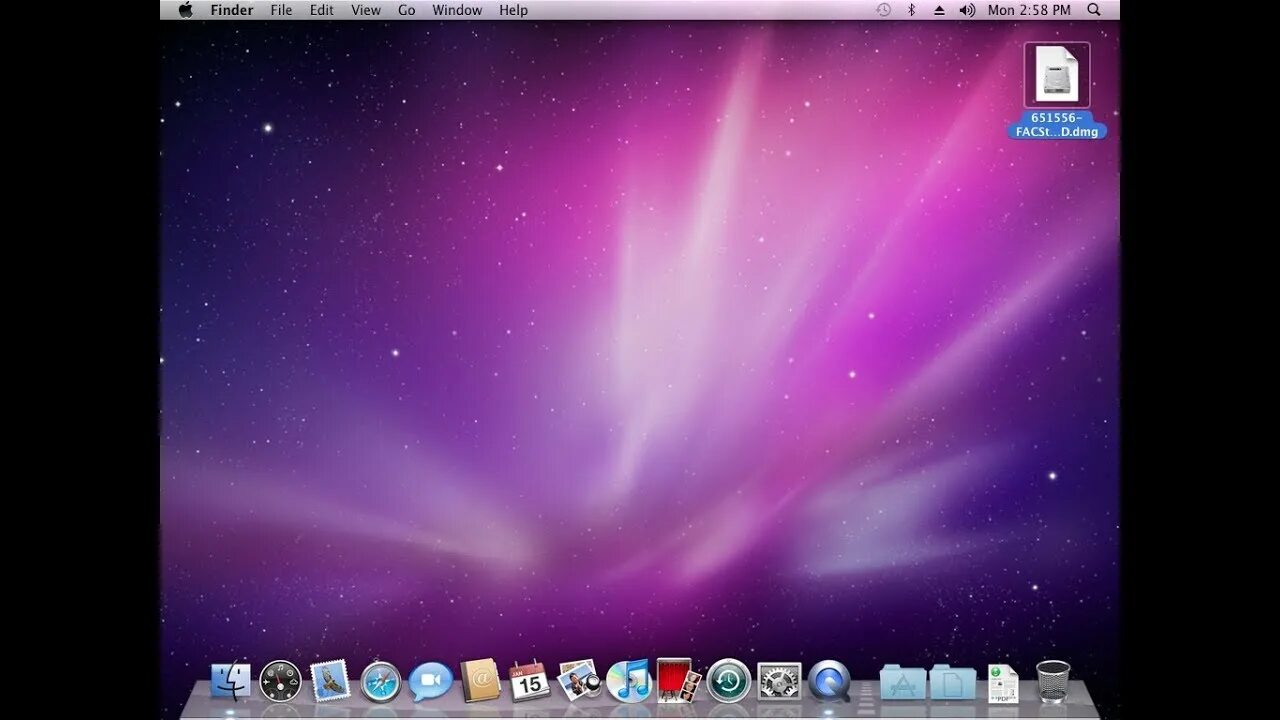1280x720 pixels.
Task: Open System Preferences gear icon
Action: pos(779,681)
